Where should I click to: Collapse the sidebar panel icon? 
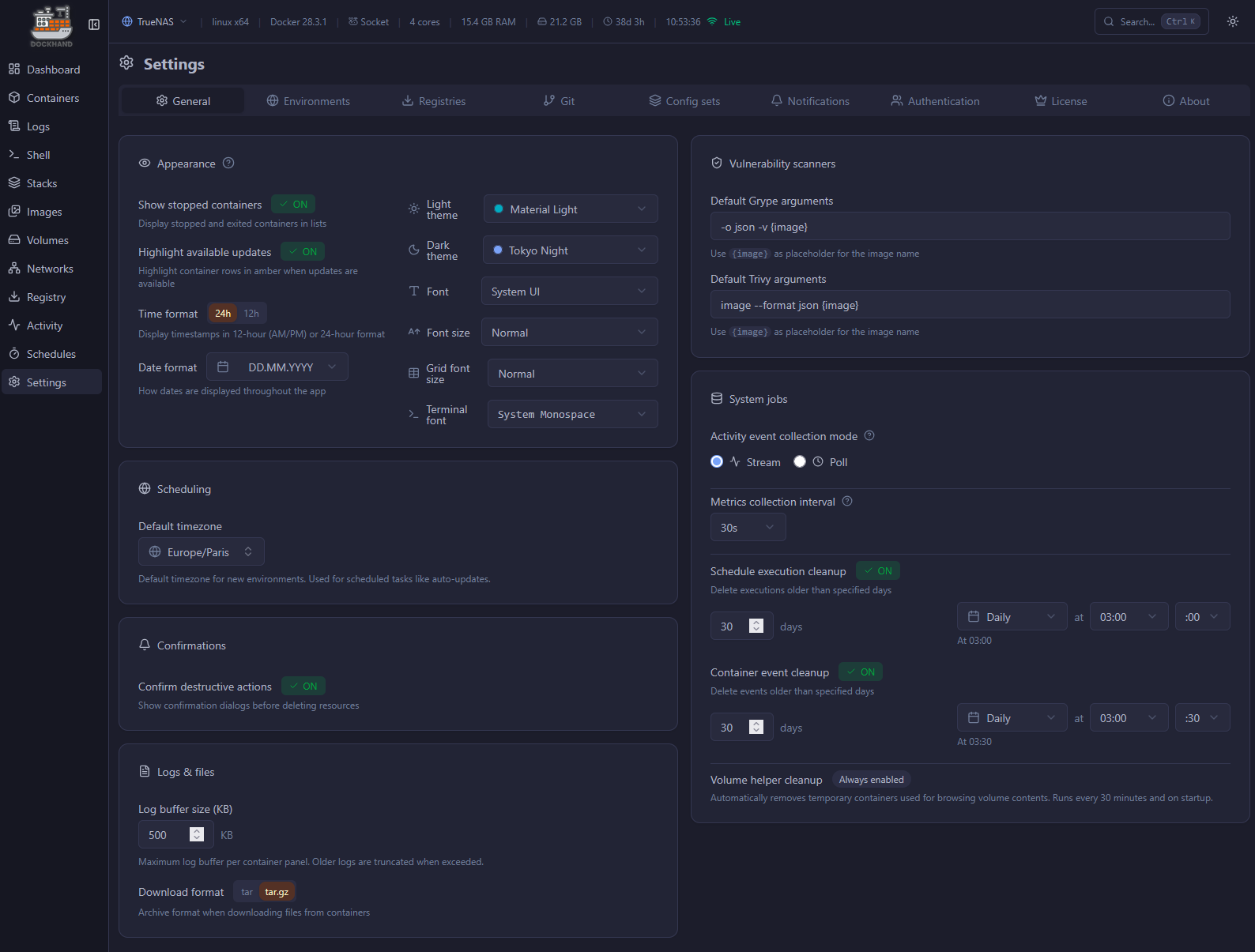(94, 24)
